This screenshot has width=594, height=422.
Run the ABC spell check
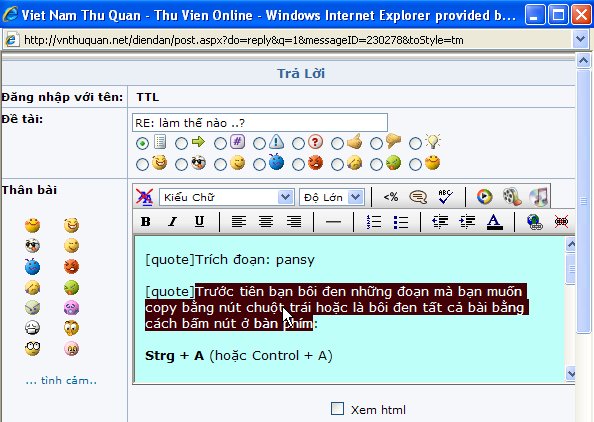tap(445, 197)
